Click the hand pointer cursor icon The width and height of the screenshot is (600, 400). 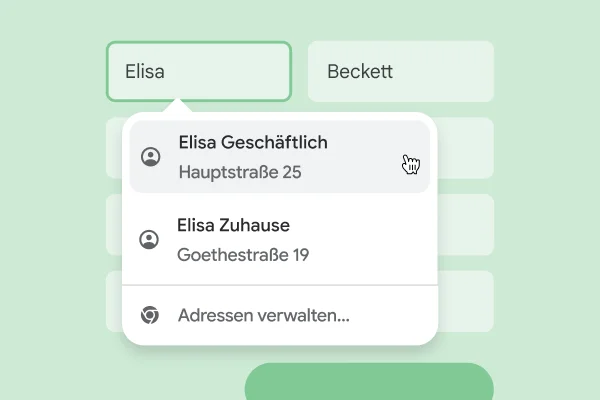click(410, 164)
